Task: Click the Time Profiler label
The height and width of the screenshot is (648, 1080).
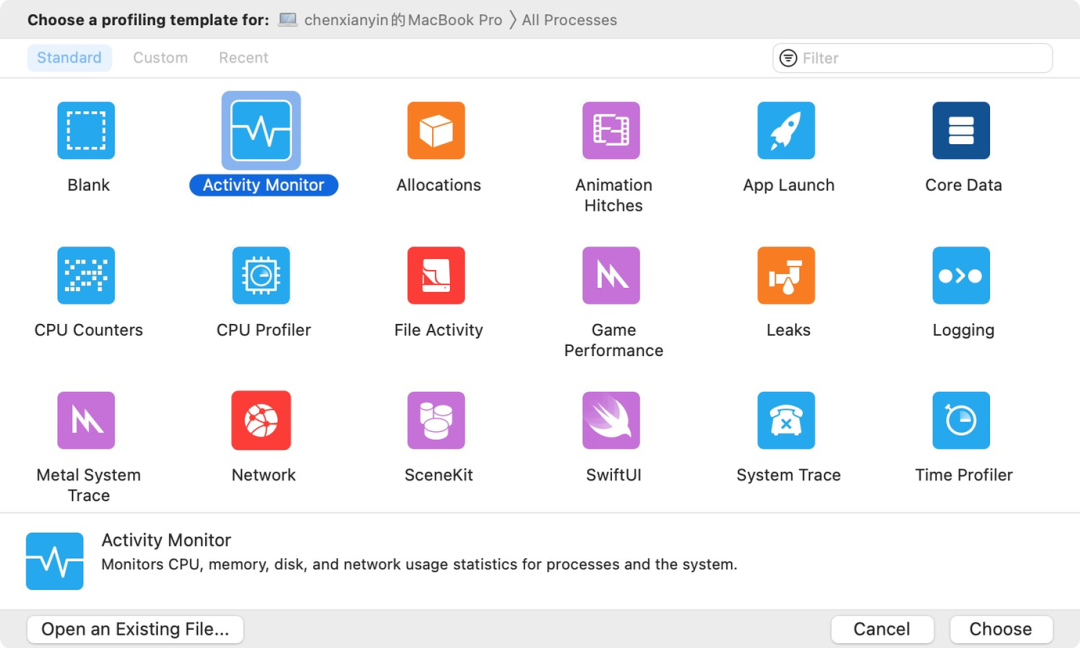Action: click(x=964, y=475)
